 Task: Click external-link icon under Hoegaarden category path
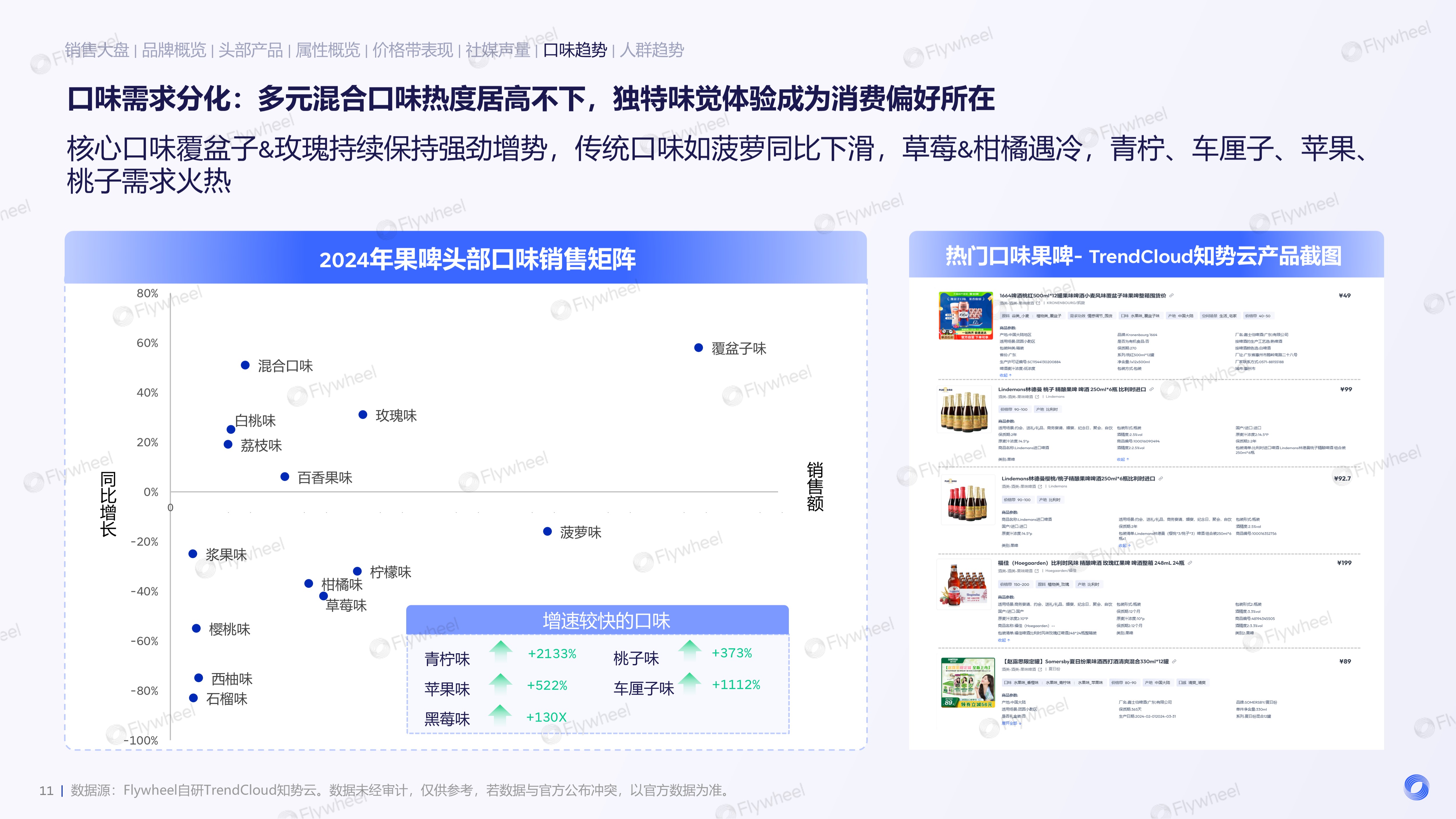(1037, 571)
